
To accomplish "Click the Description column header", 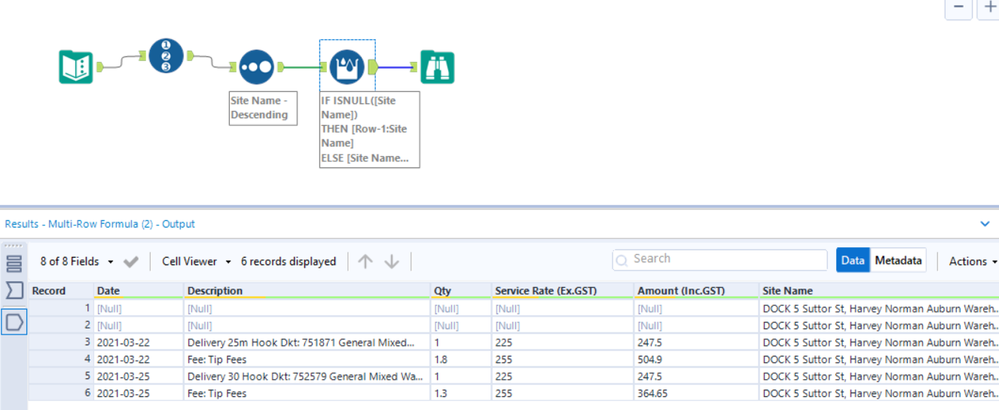I will pos(307,291).
